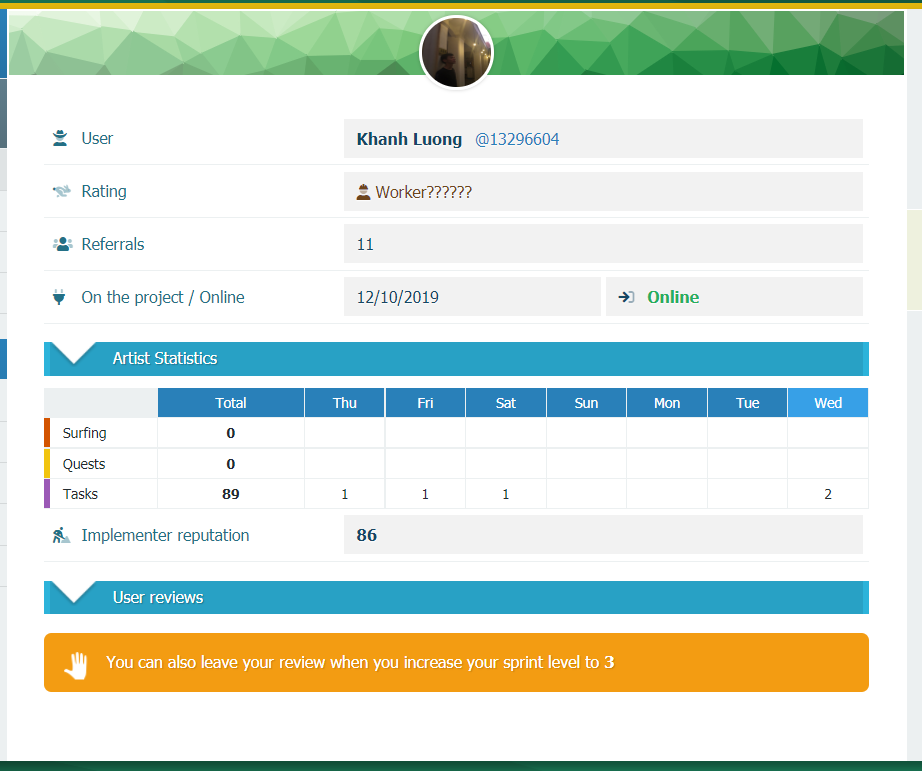922x771 pixels.
Task: Click the Artist Statistics header title
Action: [x=165, y=358]
